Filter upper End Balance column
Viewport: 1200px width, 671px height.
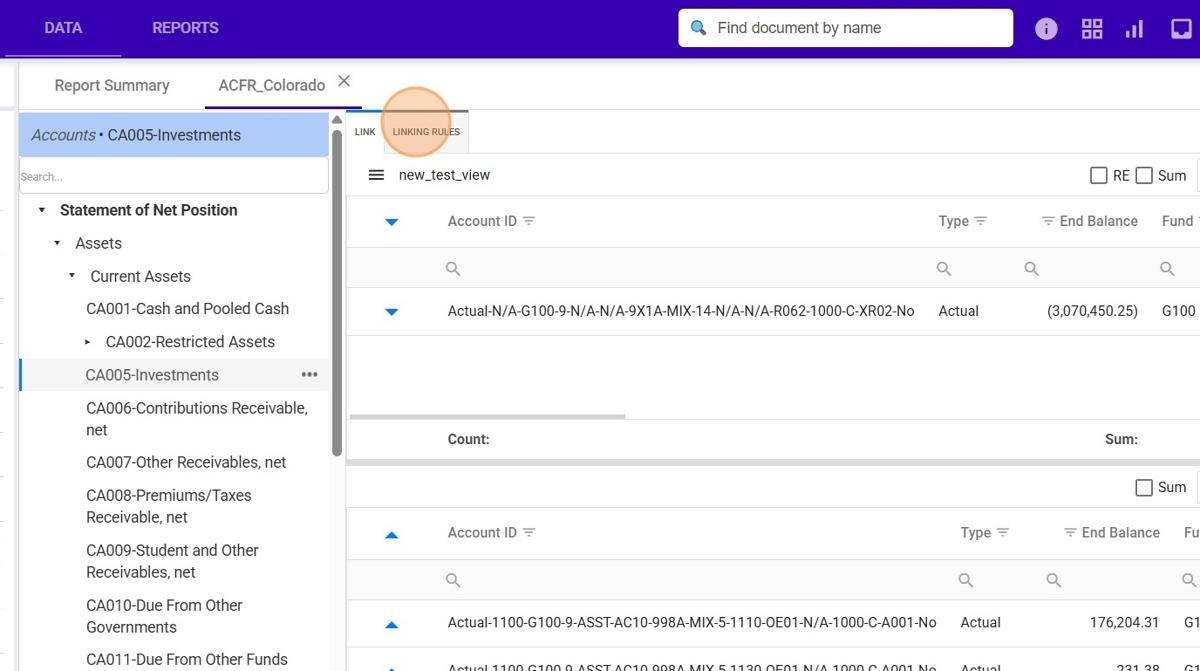point(1048,221)
